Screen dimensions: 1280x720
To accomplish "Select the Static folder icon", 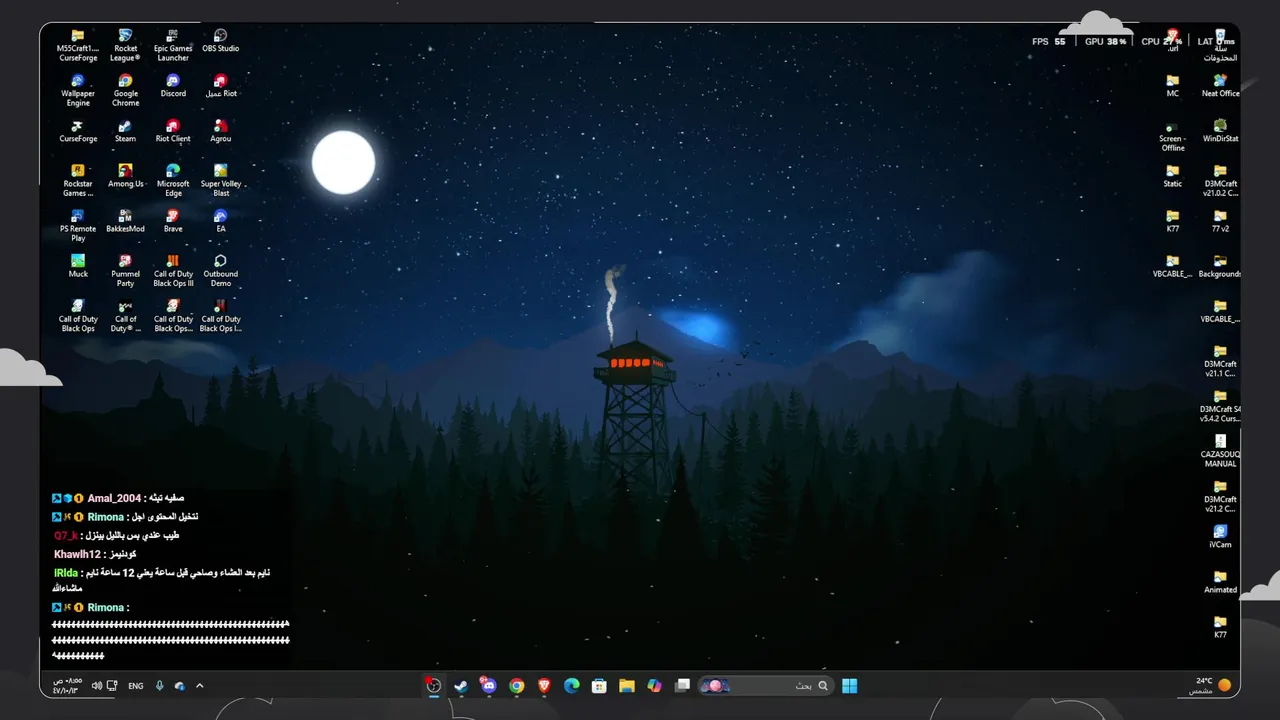I will click(x=1172, y=176).
